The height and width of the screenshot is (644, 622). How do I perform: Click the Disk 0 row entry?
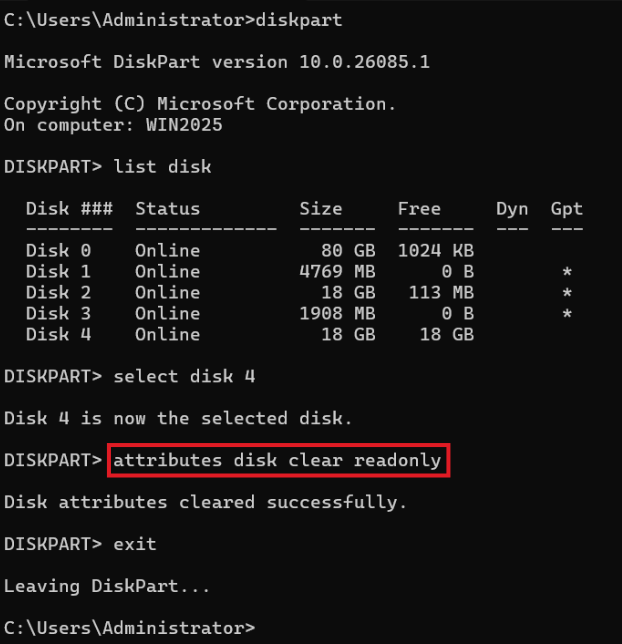click(x=250, y=251)
